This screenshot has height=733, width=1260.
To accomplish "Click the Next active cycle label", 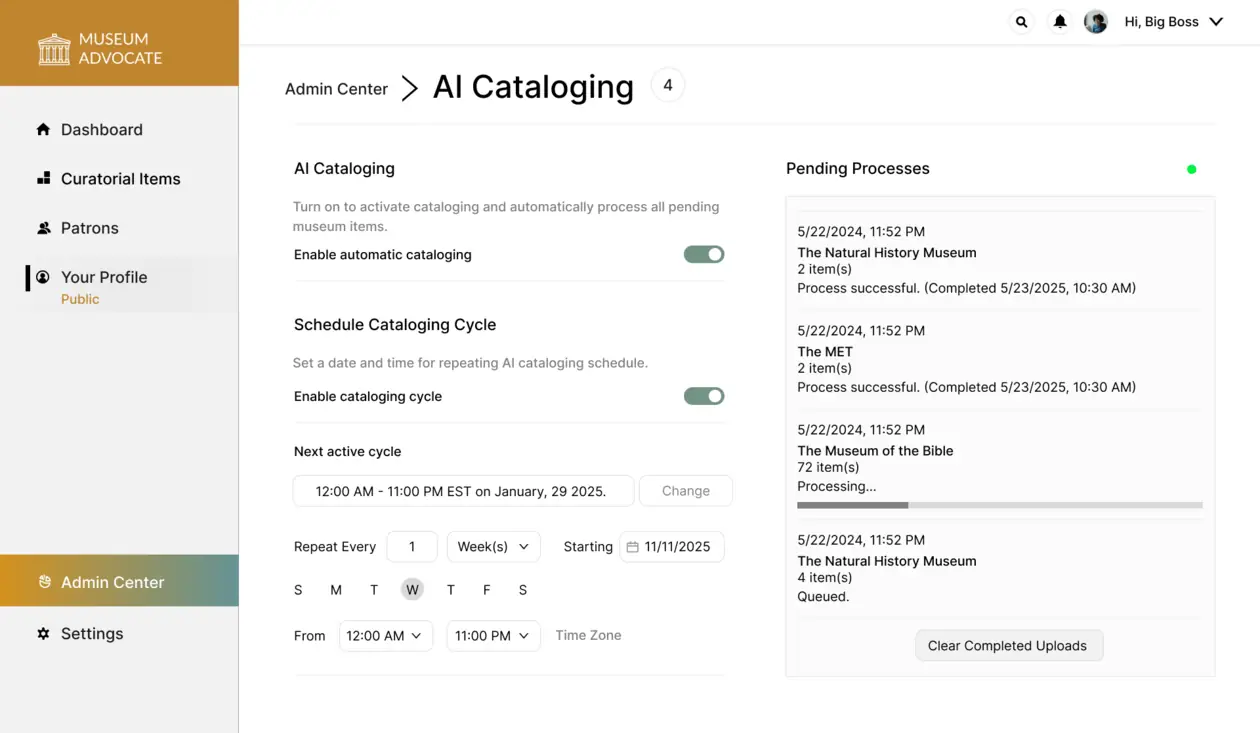I will point(348,451).
